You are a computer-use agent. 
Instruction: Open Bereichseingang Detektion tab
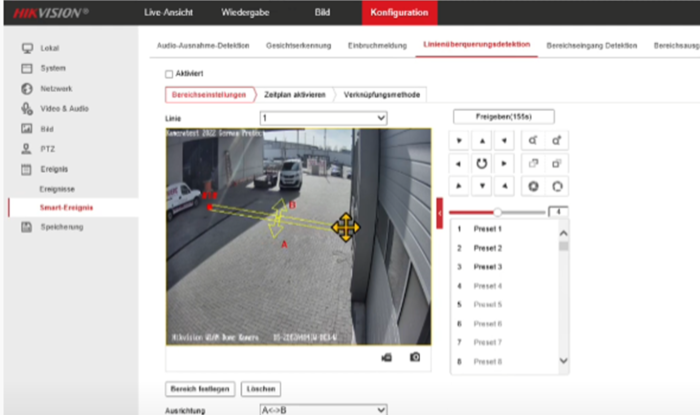(x=592, y=46)
